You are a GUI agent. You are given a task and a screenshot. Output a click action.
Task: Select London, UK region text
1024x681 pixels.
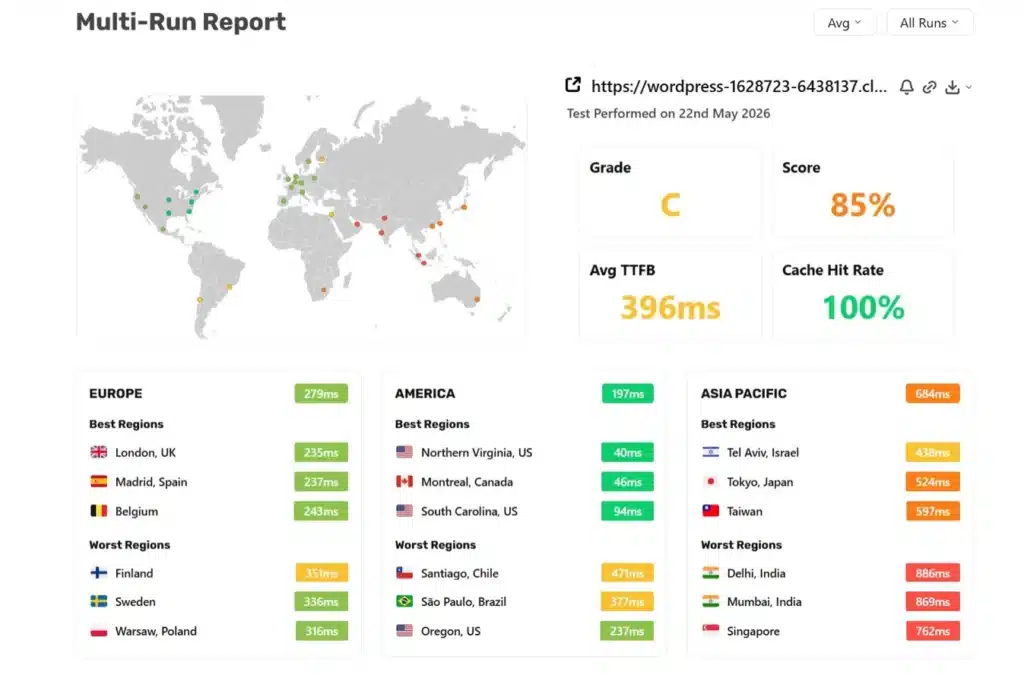[145, 452]
